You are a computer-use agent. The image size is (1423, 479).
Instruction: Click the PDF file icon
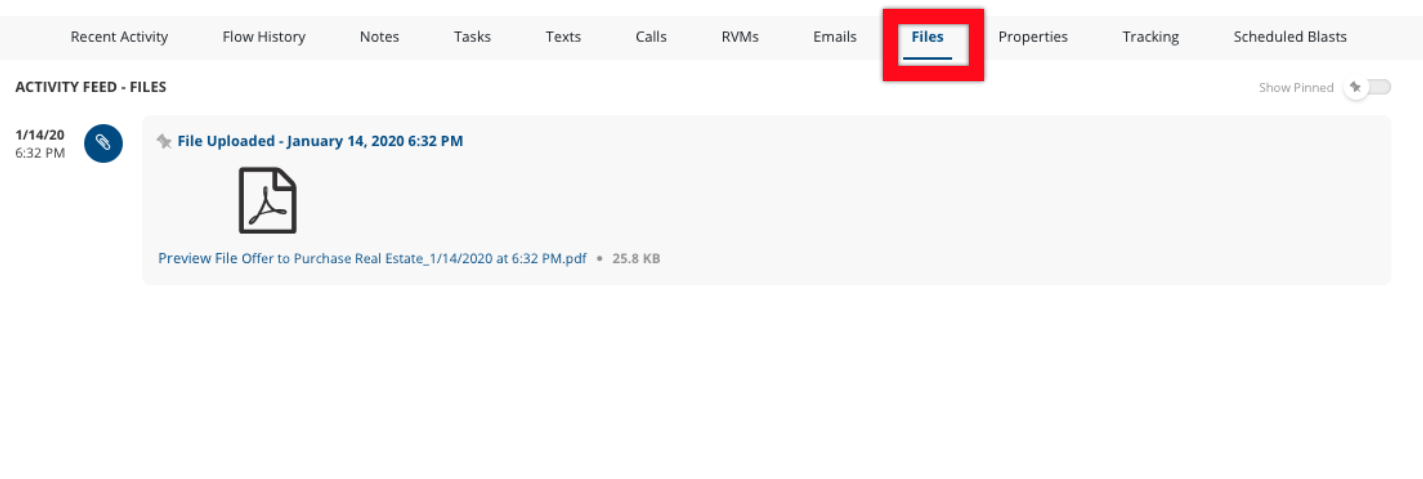point(267,200)
